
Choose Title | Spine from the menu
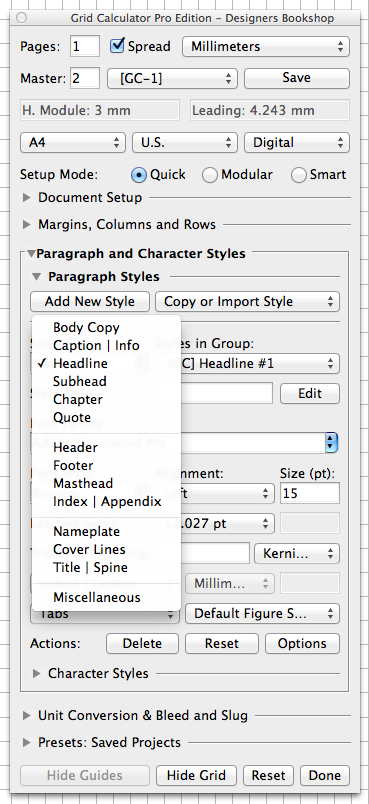(x=106, y=568)
